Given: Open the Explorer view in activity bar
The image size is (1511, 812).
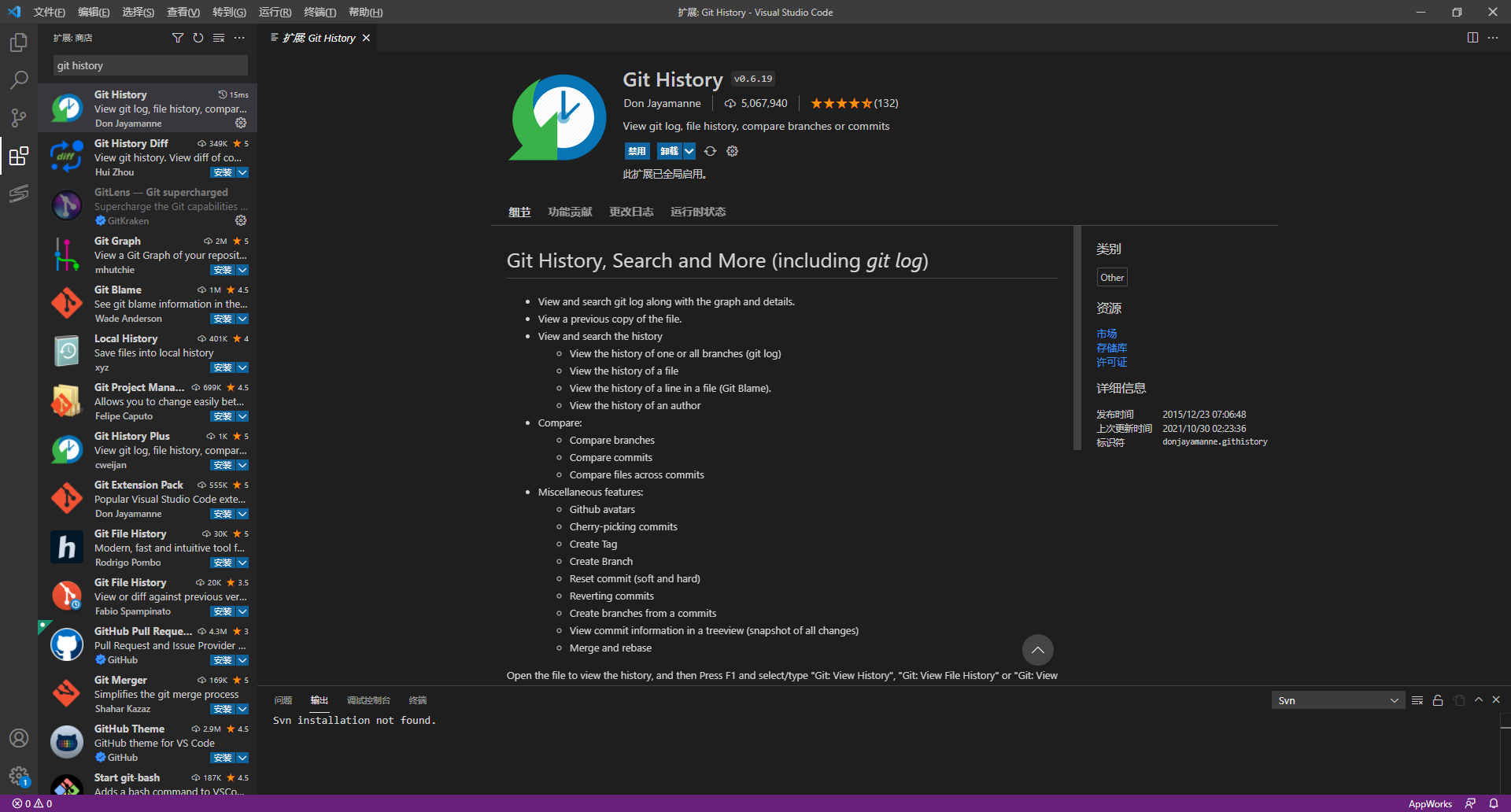Looking at the screenshot, I should 19,42.
